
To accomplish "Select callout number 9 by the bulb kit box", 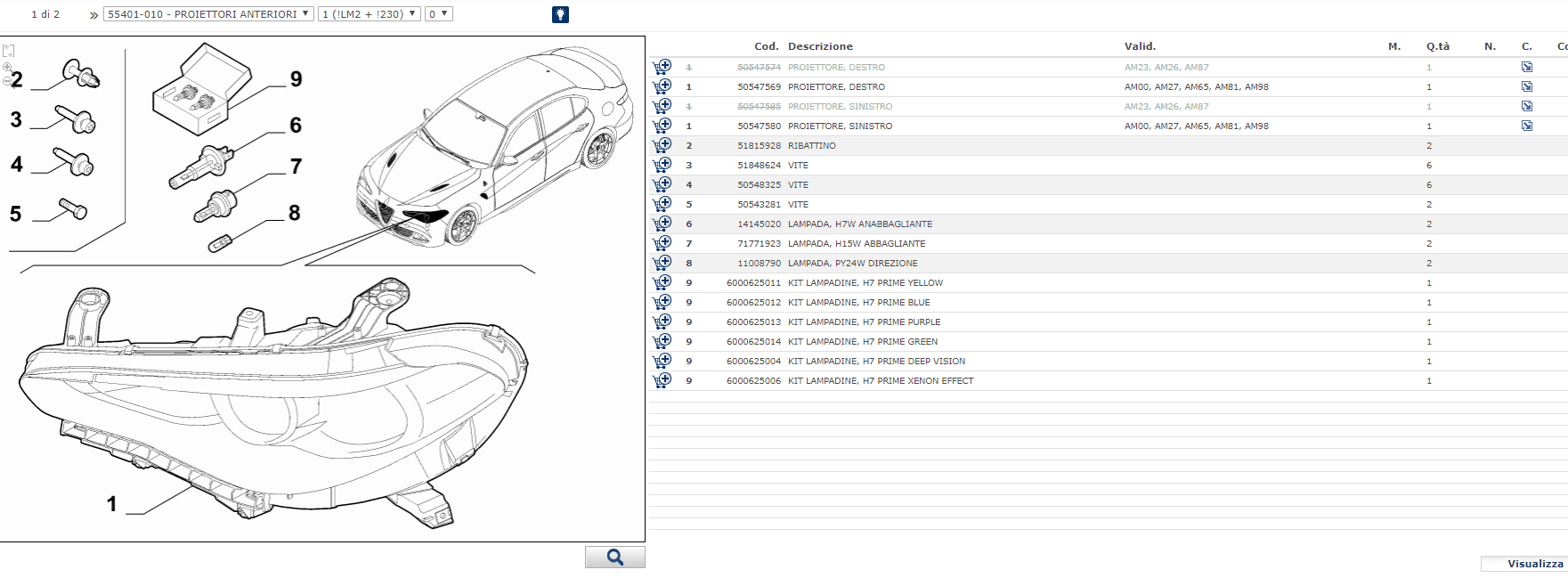I will point(297,79).
